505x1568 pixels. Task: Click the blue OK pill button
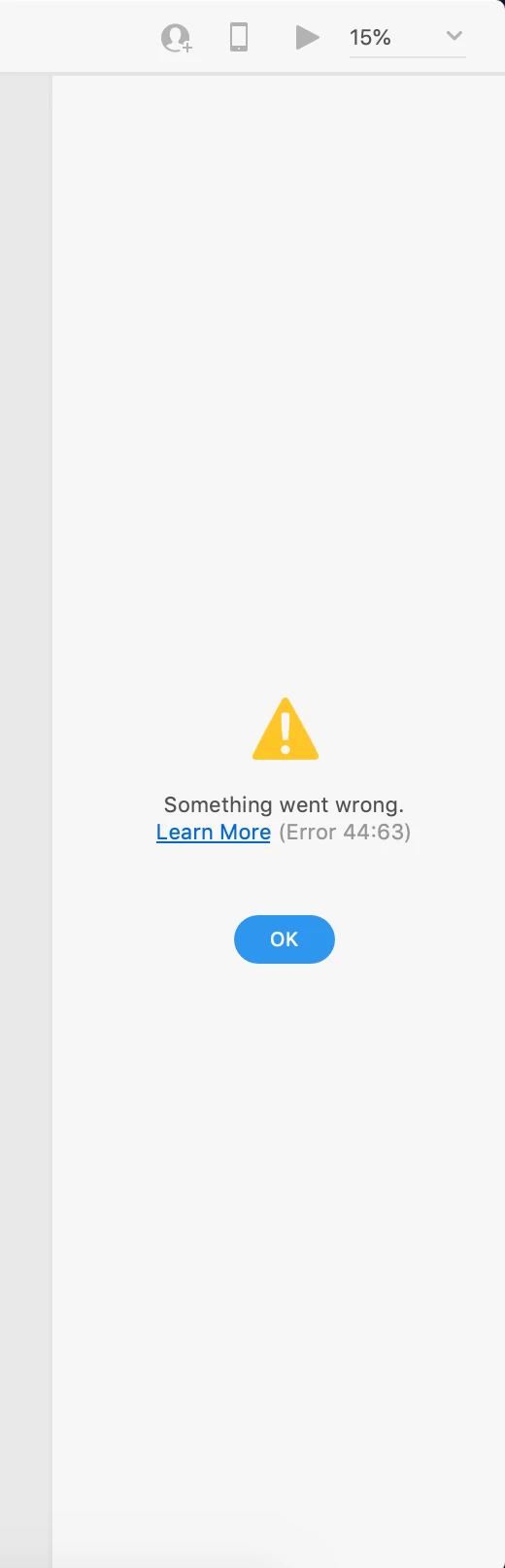[x=285, y=939]
